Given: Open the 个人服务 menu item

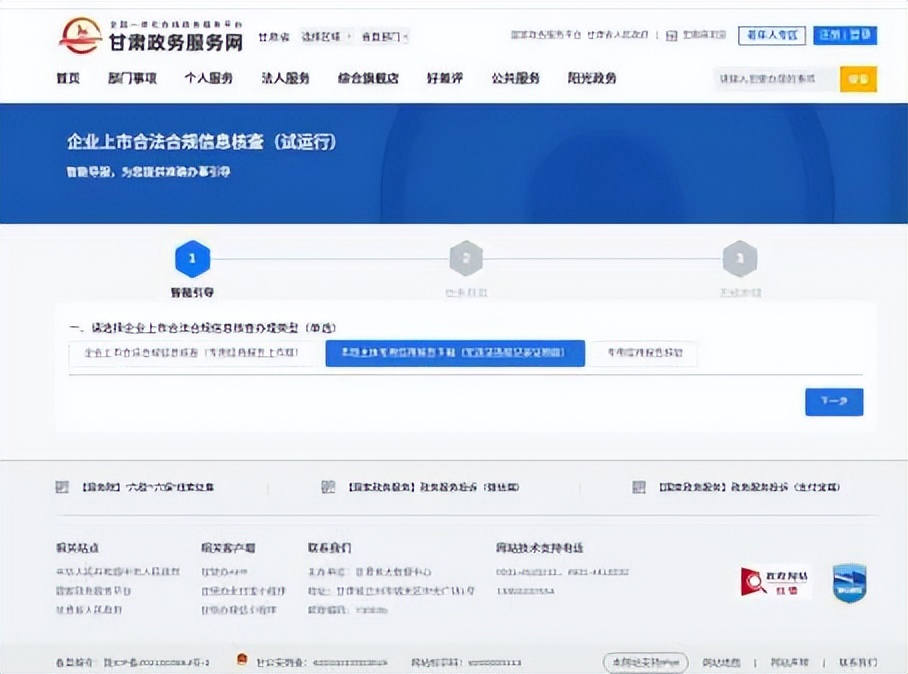Looking at the screenshot, I should click(x=208, y=78).
